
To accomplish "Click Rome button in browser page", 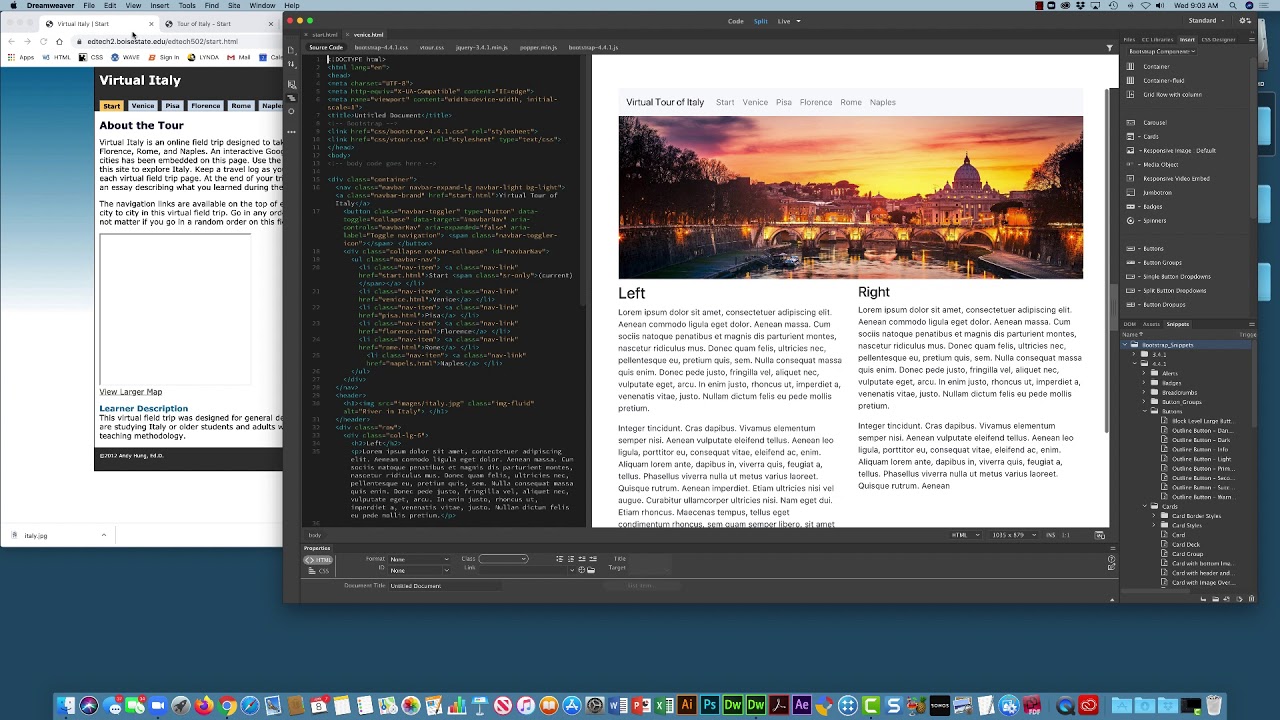I will [x=241, y=106].
